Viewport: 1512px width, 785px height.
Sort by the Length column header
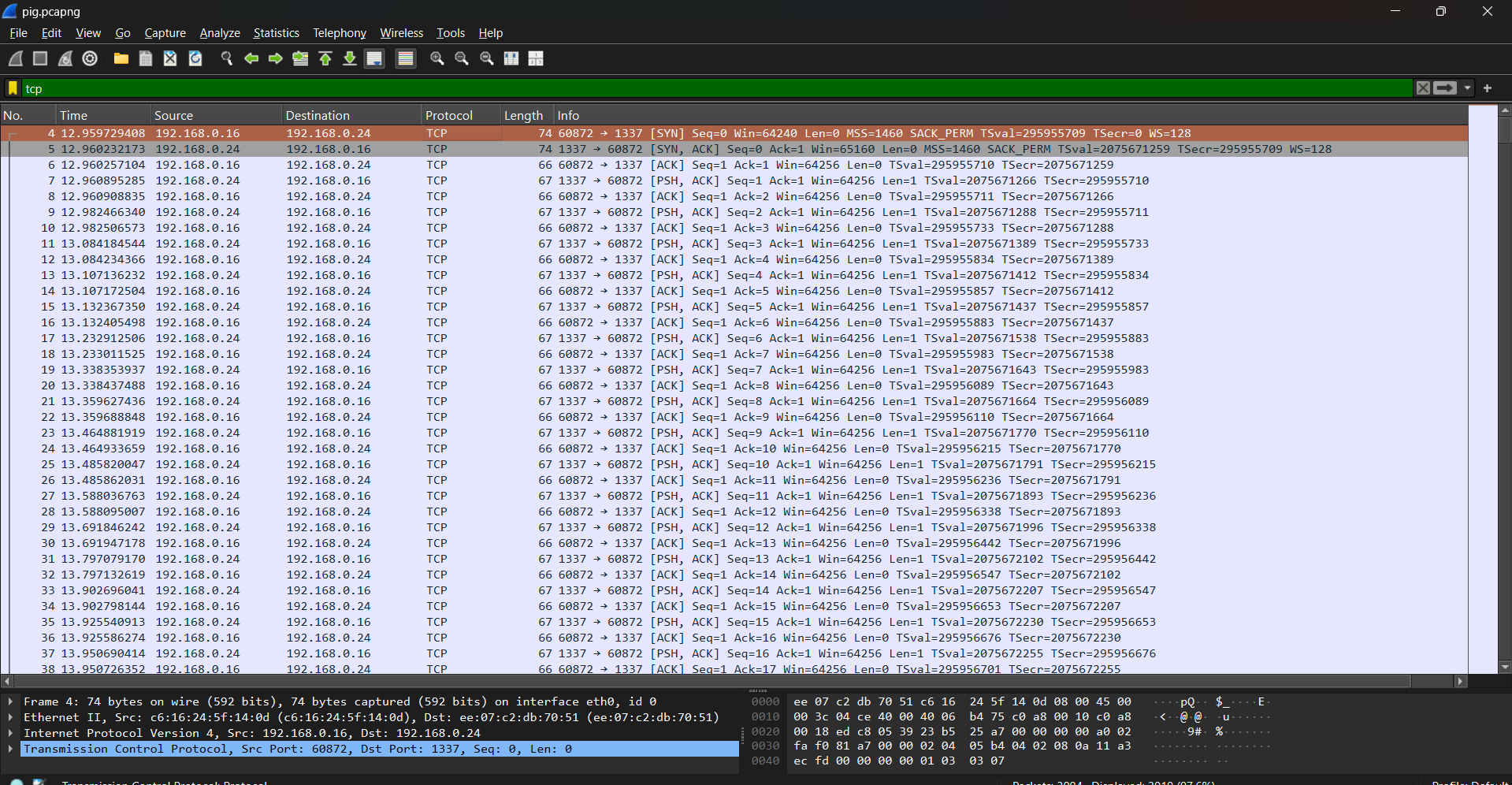point(526,115)
